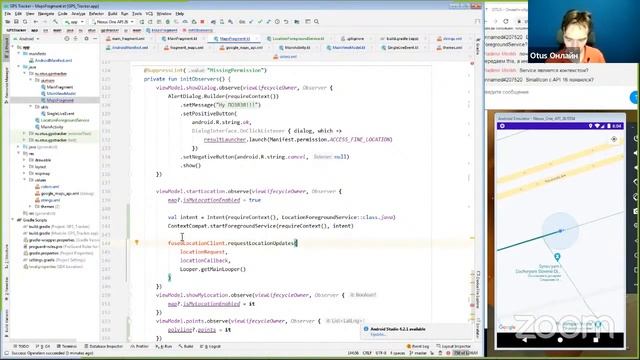The width and height of the screenshot is (640, 360).
Task: Open the VCS menu
Action: click(x=149, y=14)
